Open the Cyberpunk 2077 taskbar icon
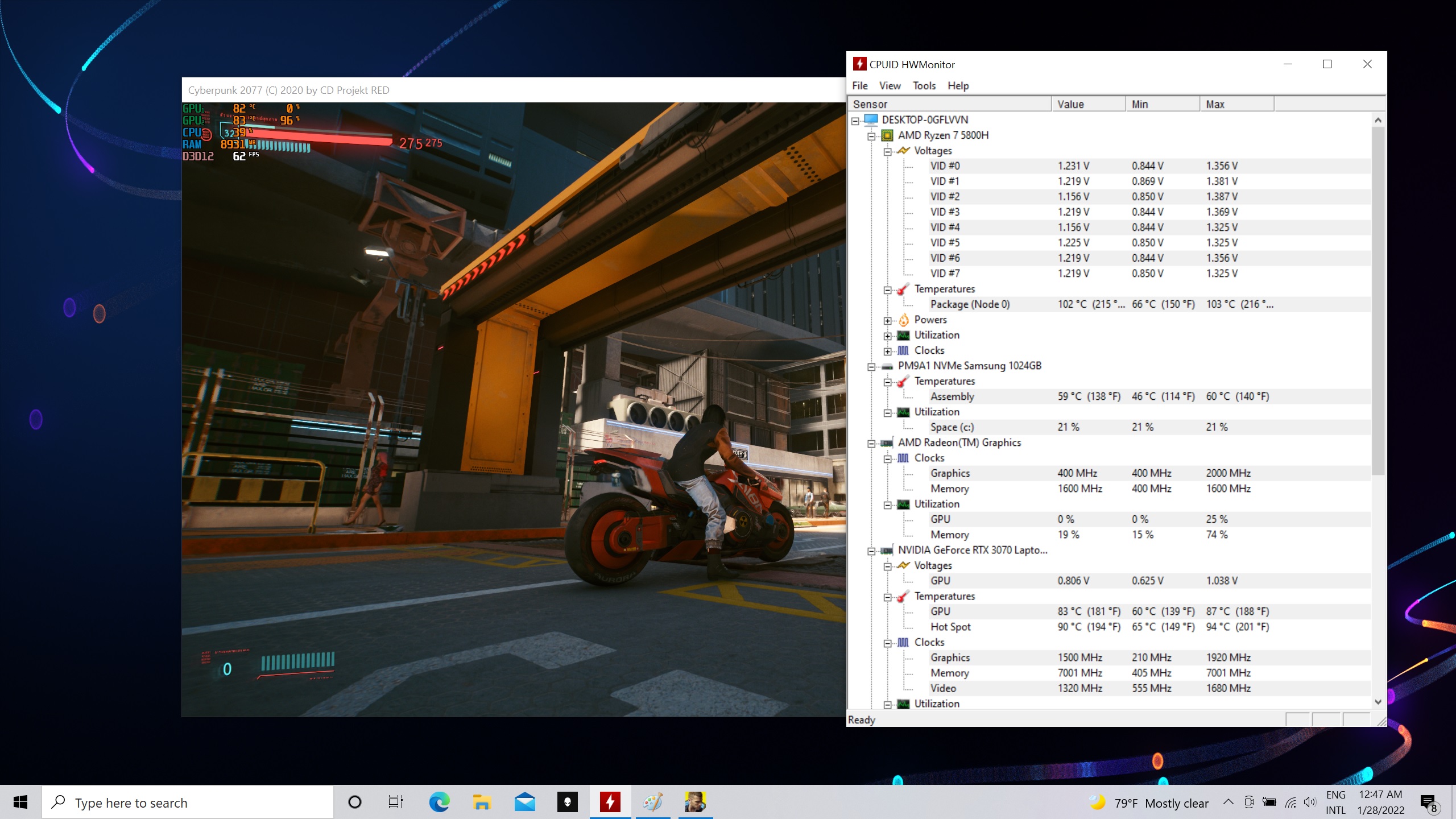The width and height of the screenshot is (1456, 819). coord(695,803)
